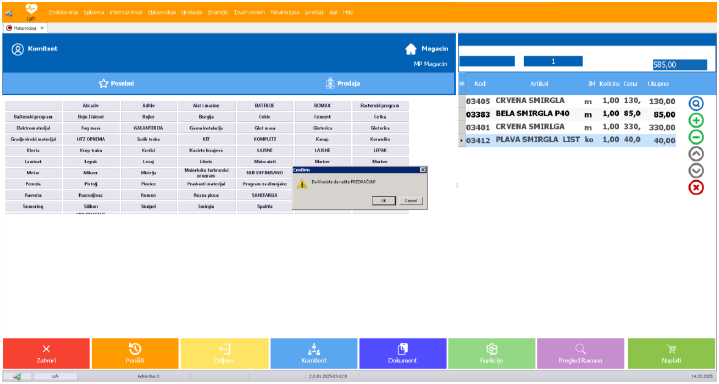Image resolution: width=719 pixels, height=384 pixels.
Task: Open the Maloprodaja menu
Action: pyautogui.click(x=162, y=12)
